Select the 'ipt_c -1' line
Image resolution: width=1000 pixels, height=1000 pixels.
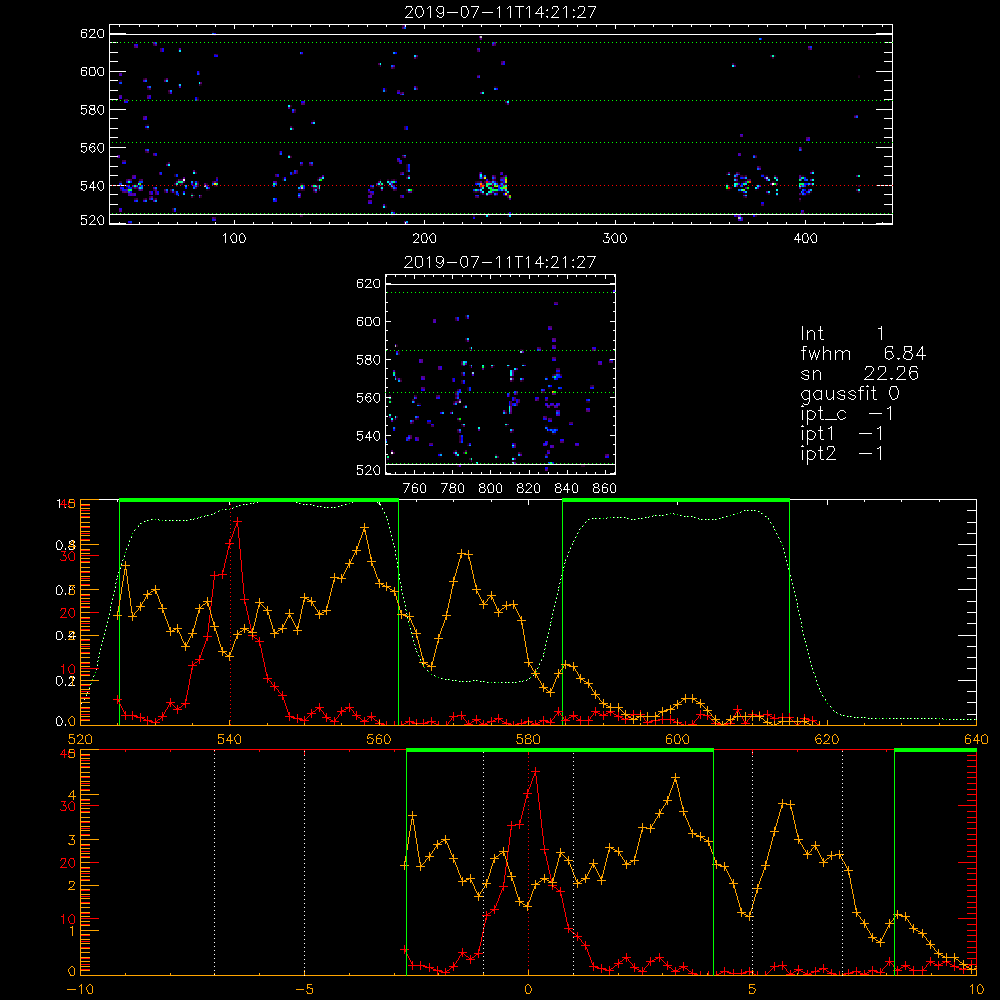[x=847, y=415]
